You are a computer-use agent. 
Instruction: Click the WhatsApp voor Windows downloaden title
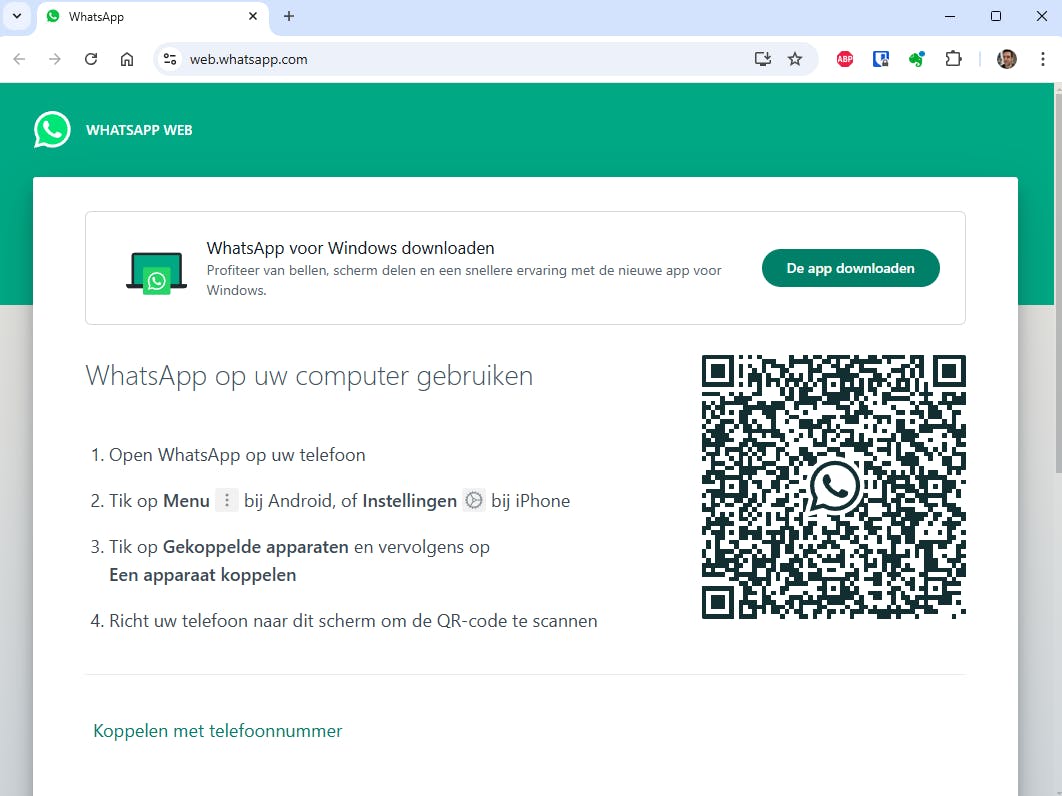350,248
